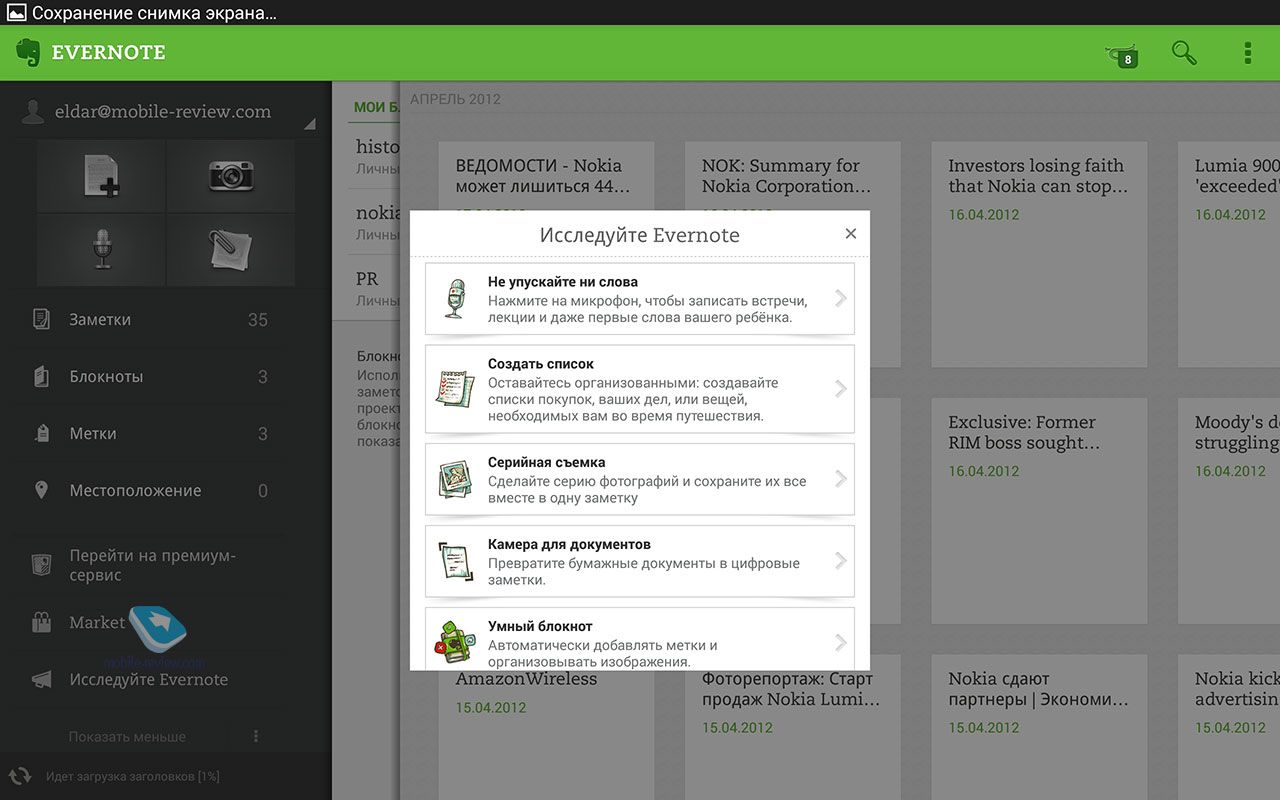Screen dimensions: 1280x800
Task: Open the Умный блокнот tip
Action: (x=640, y=638)
